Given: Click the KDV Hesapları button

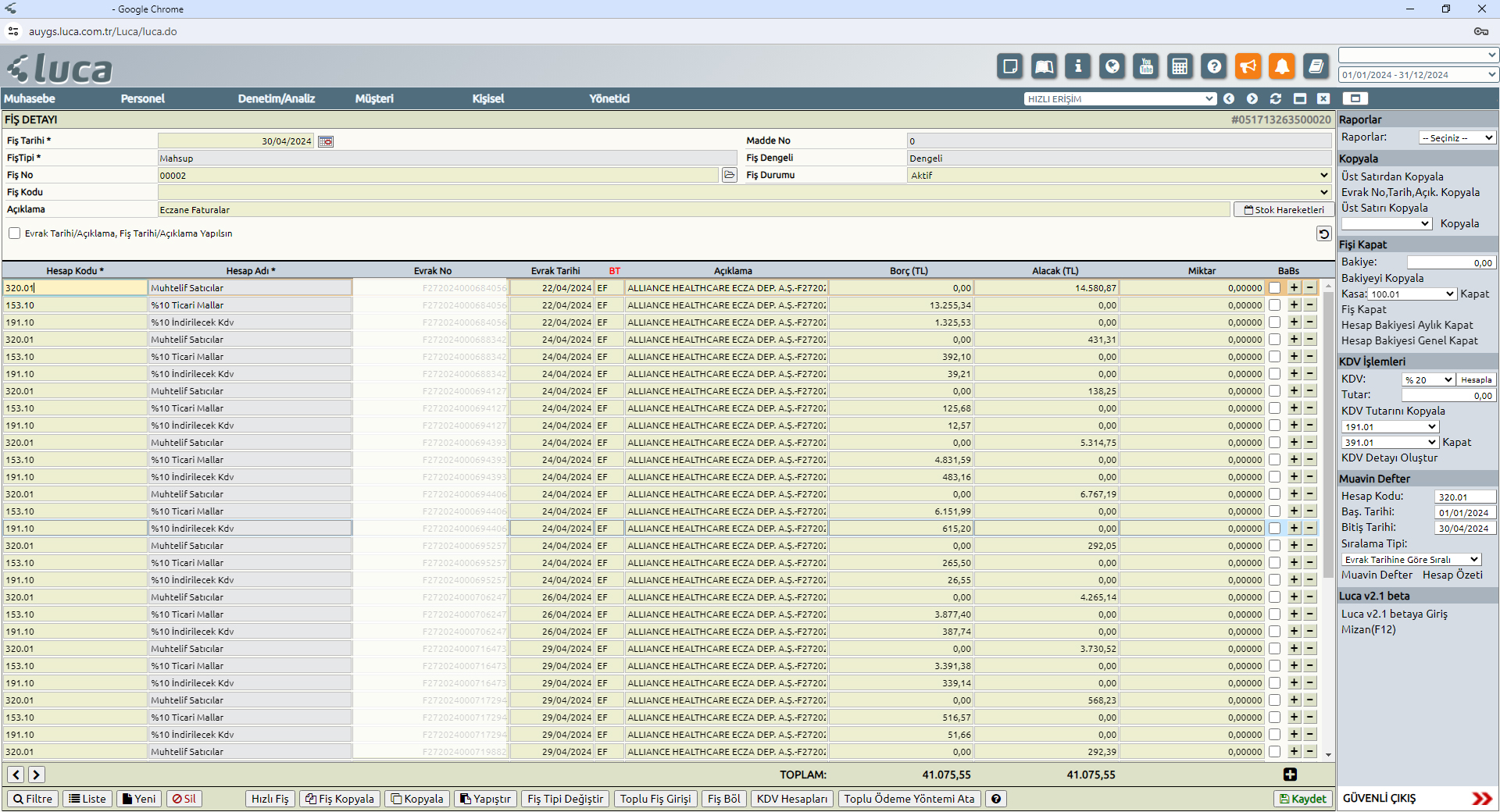Looking at the screenshot, I should tap(791, 799).
